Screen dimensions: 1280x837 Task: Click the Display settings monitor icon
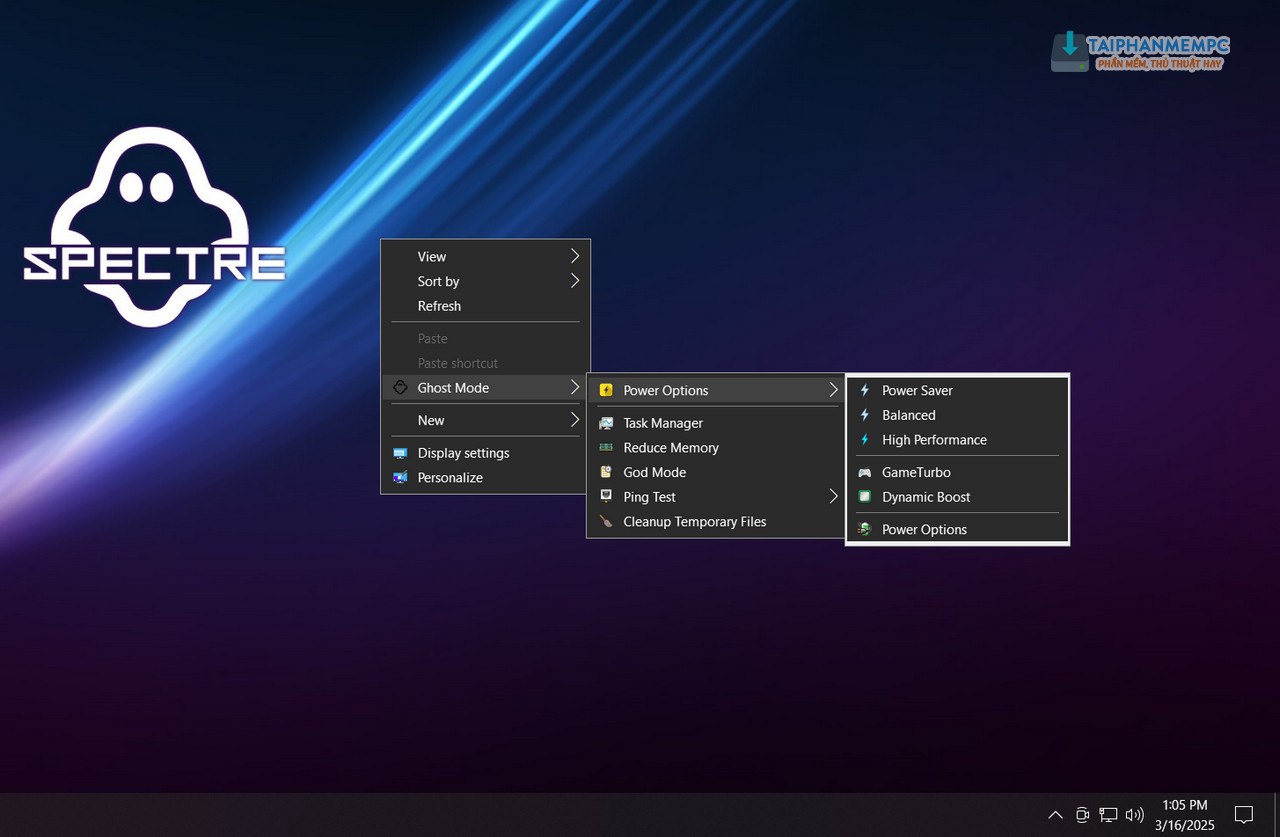coord(400,454)
